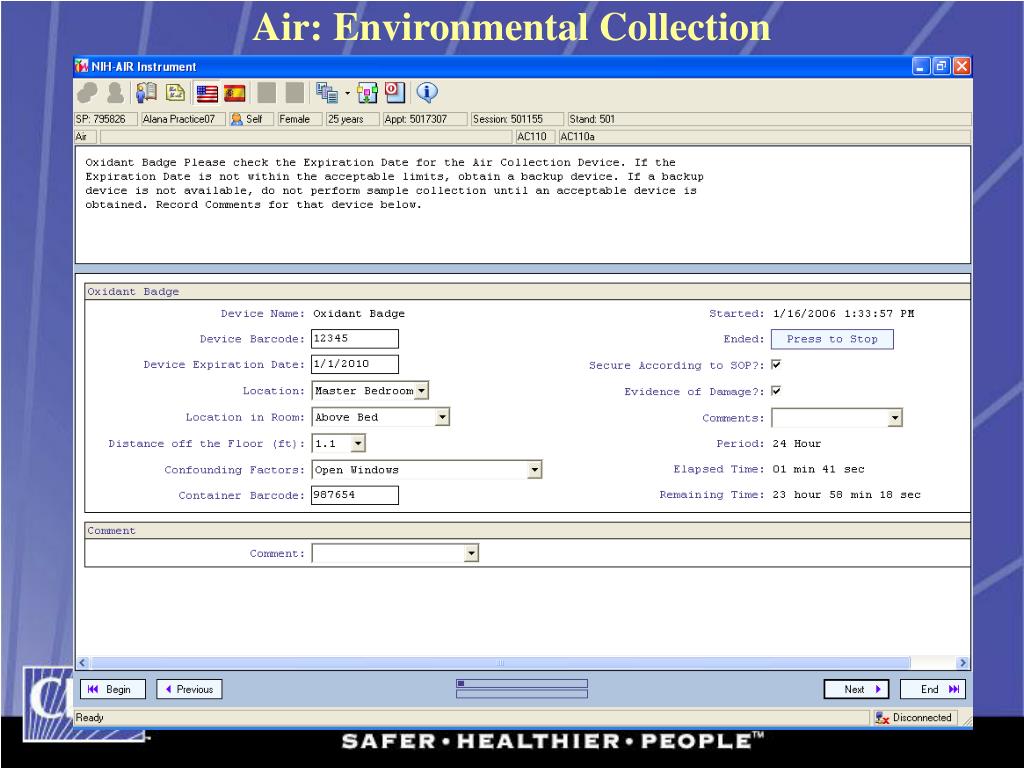Click the Started time value 1/16/2006 1:33:57 PM
The width and height of the screenshot is (1024, 768).
(843, 313)
